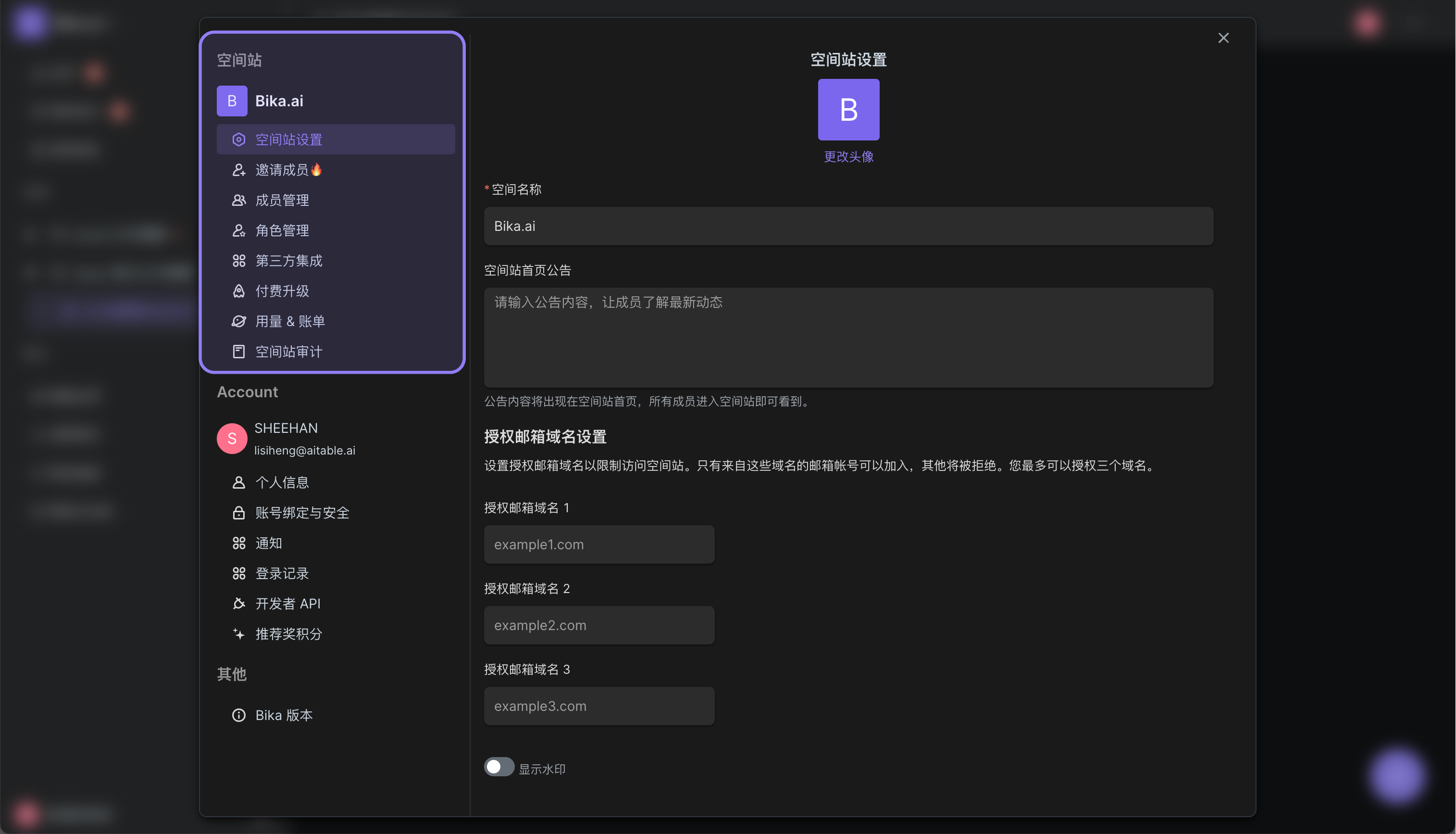Click the 推荐奖积分 sparkle icon
This screenshot has height=834, width=1456.
(x=238, y=634)
